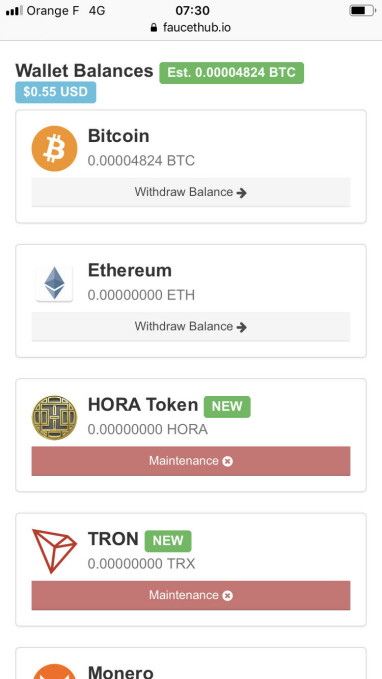
Task: Tap the lock icon beside faucethub.io
Action: tap(154, 28)
